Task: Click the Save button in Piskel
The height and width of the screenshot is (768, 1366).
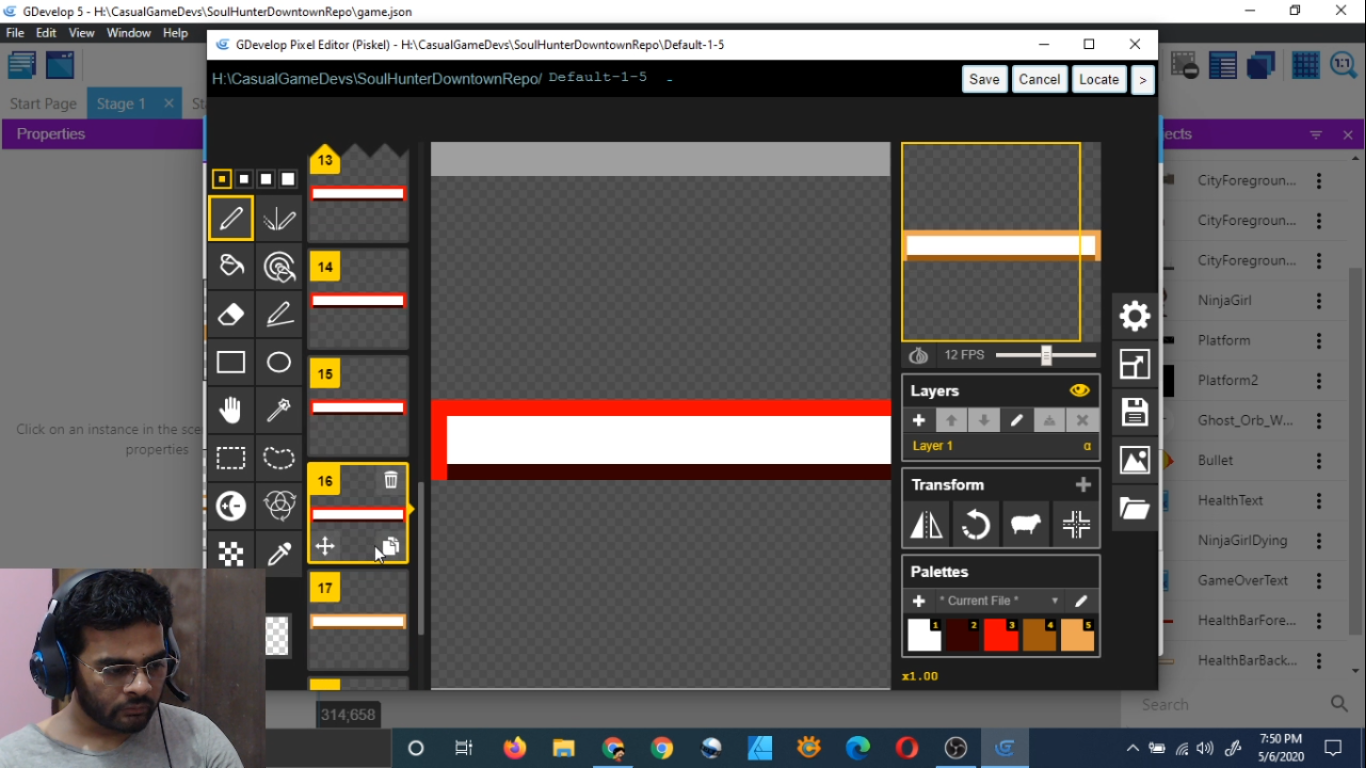Action: pyautogui.click(x=984, y=80)
